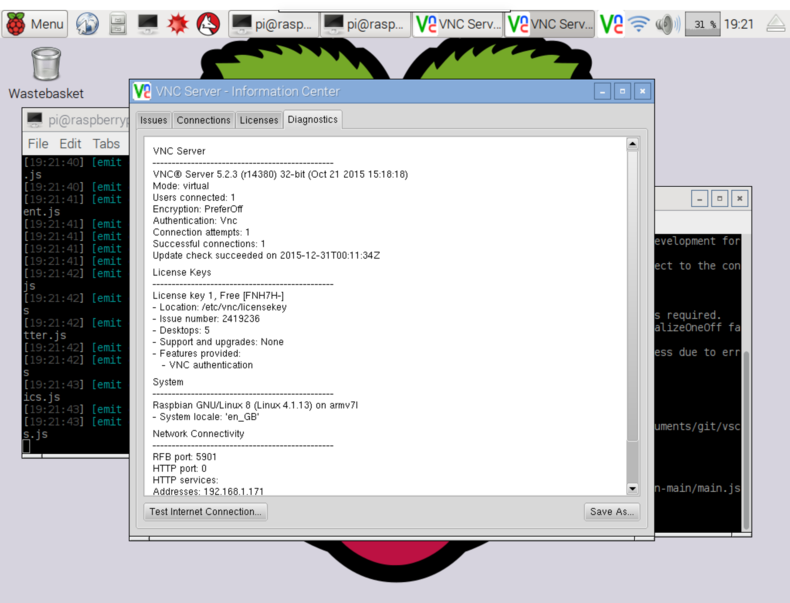Switch to the Connections tab
Screen dimensions: 790x603
point(204,120)
